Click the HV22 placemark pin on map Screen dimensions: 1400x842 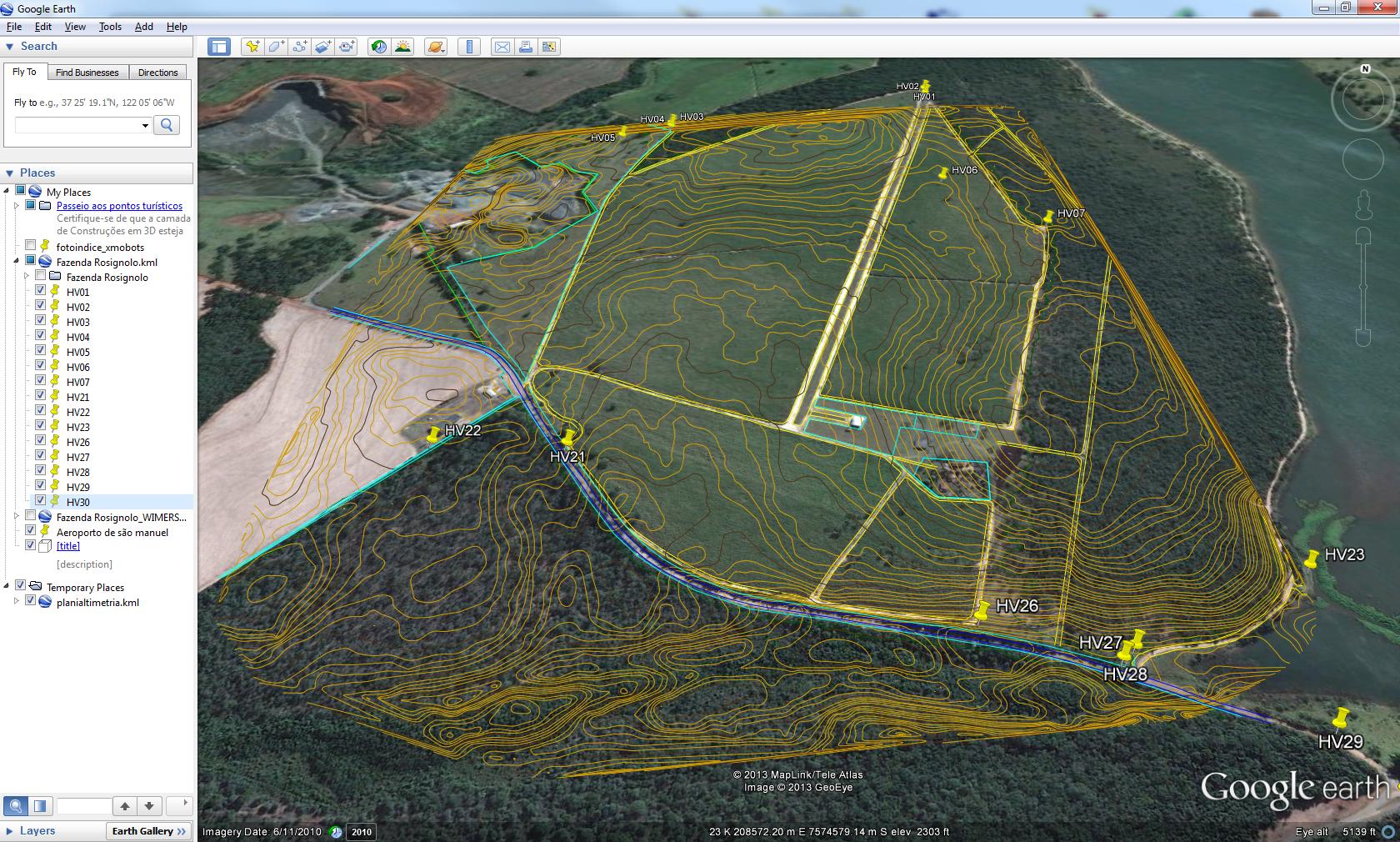point(432,434)
